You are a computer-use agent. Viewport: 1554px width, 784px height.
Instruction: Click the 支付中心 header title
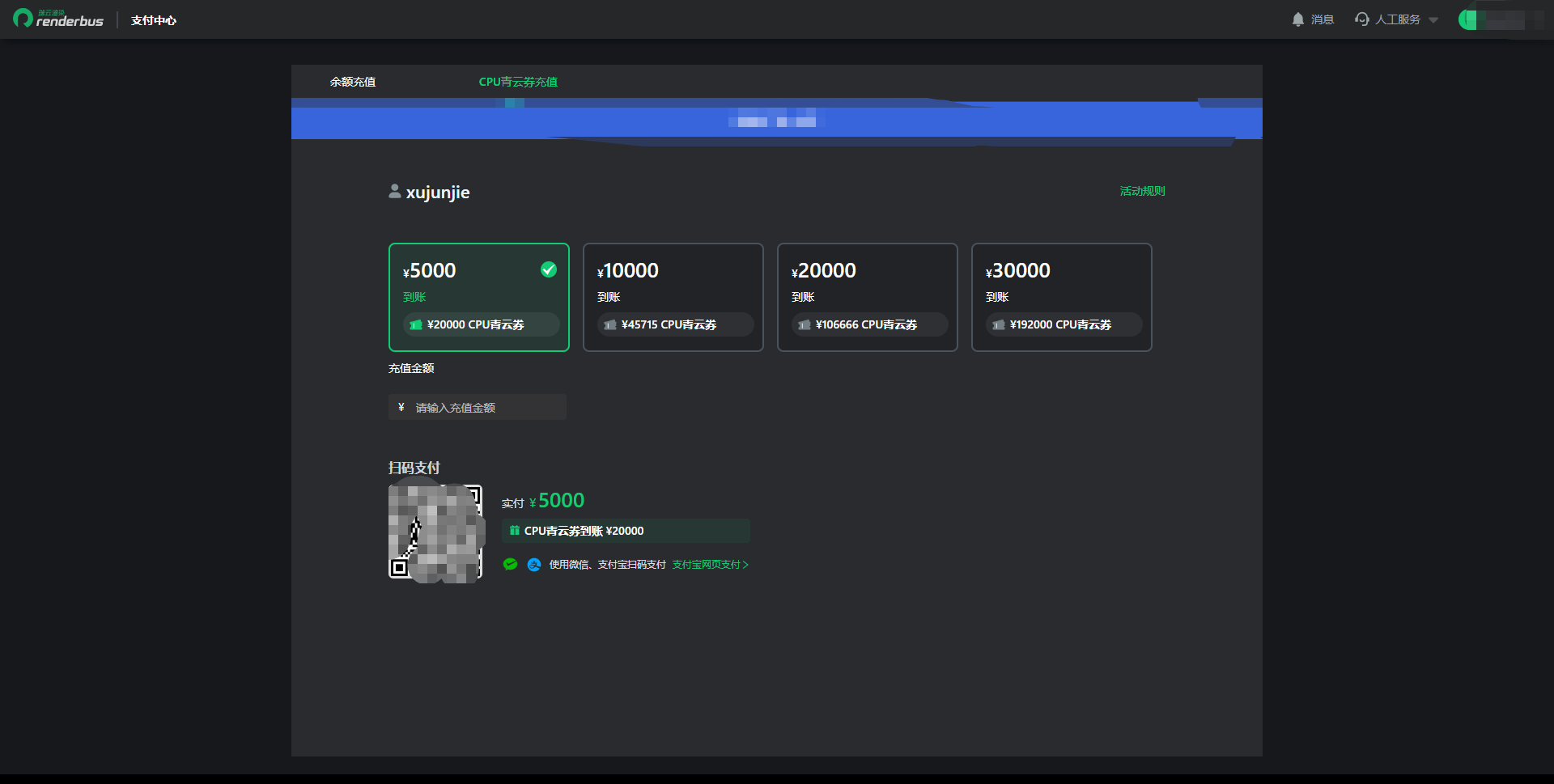[154, 20]
